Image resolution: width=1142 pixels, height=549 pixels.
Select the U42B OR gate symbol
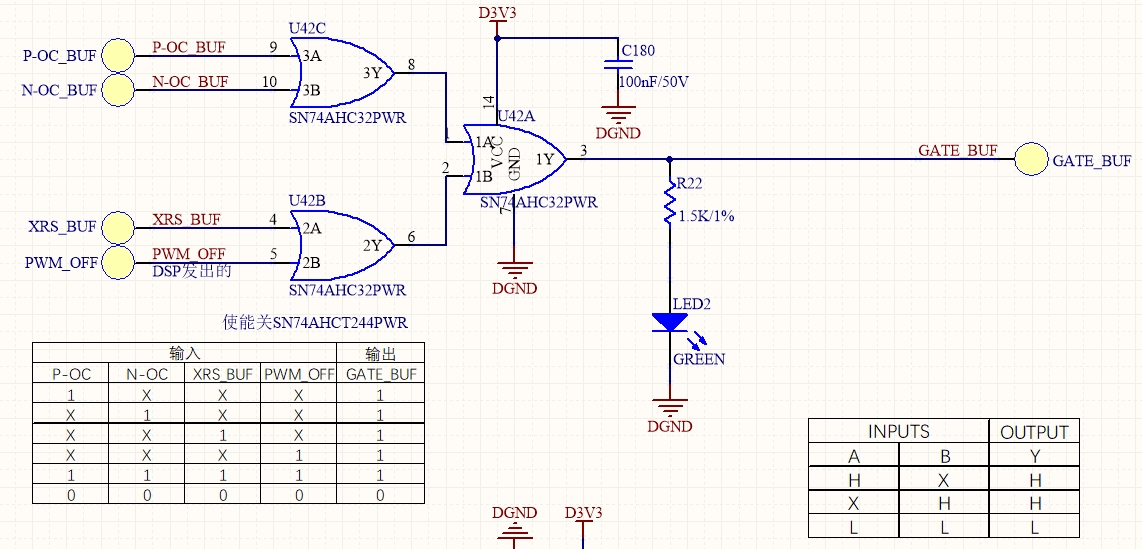point(342,245)
